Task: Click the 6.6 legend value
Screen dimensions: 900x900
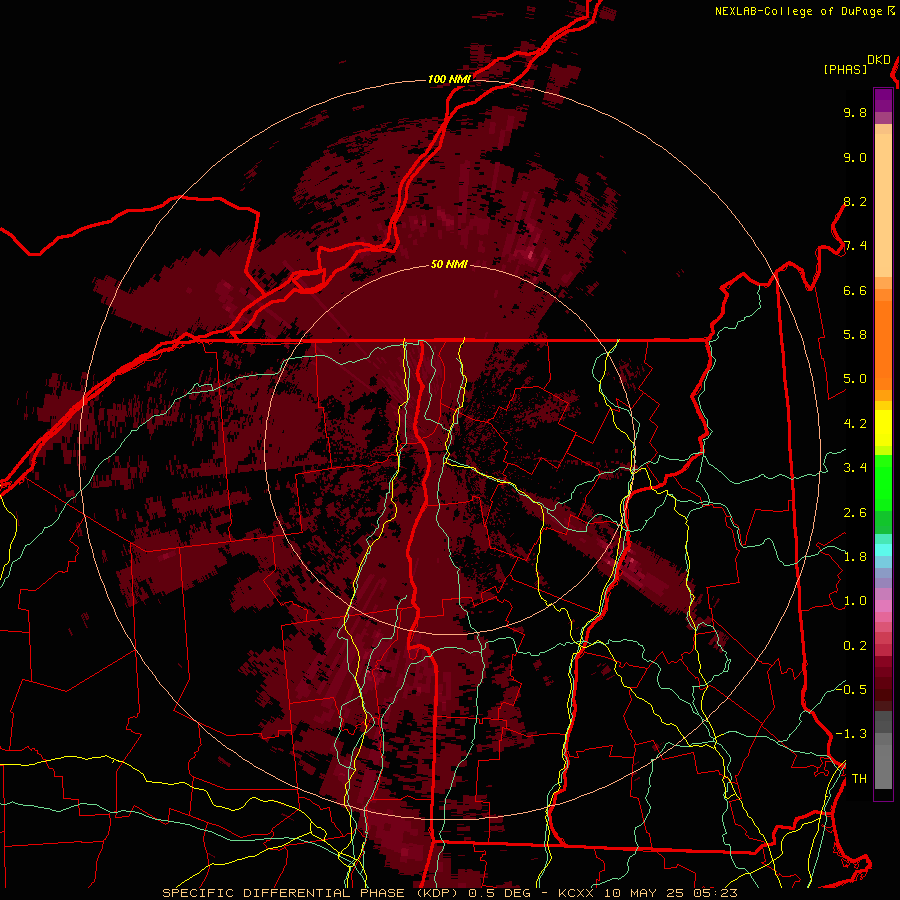Action: click(855, 290)
